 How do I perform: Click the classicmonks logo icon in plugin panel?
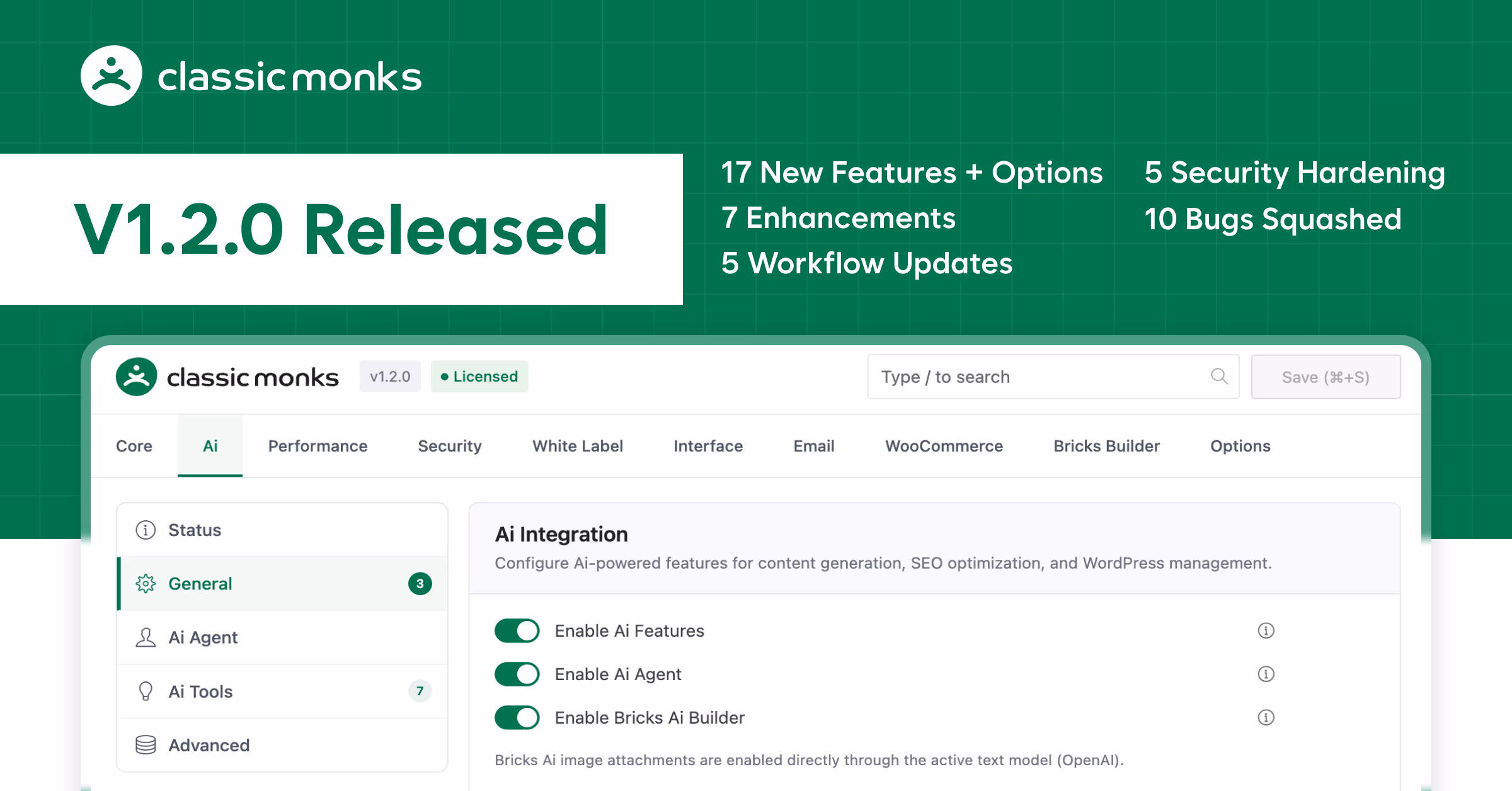point(136,377)
